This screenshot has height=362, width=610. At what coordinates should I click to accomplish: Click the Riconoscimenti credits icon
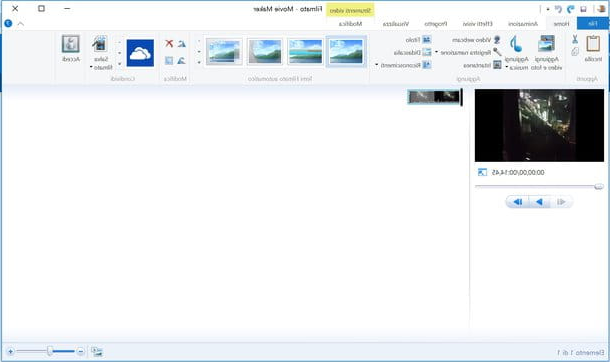(x=427, y=65)
